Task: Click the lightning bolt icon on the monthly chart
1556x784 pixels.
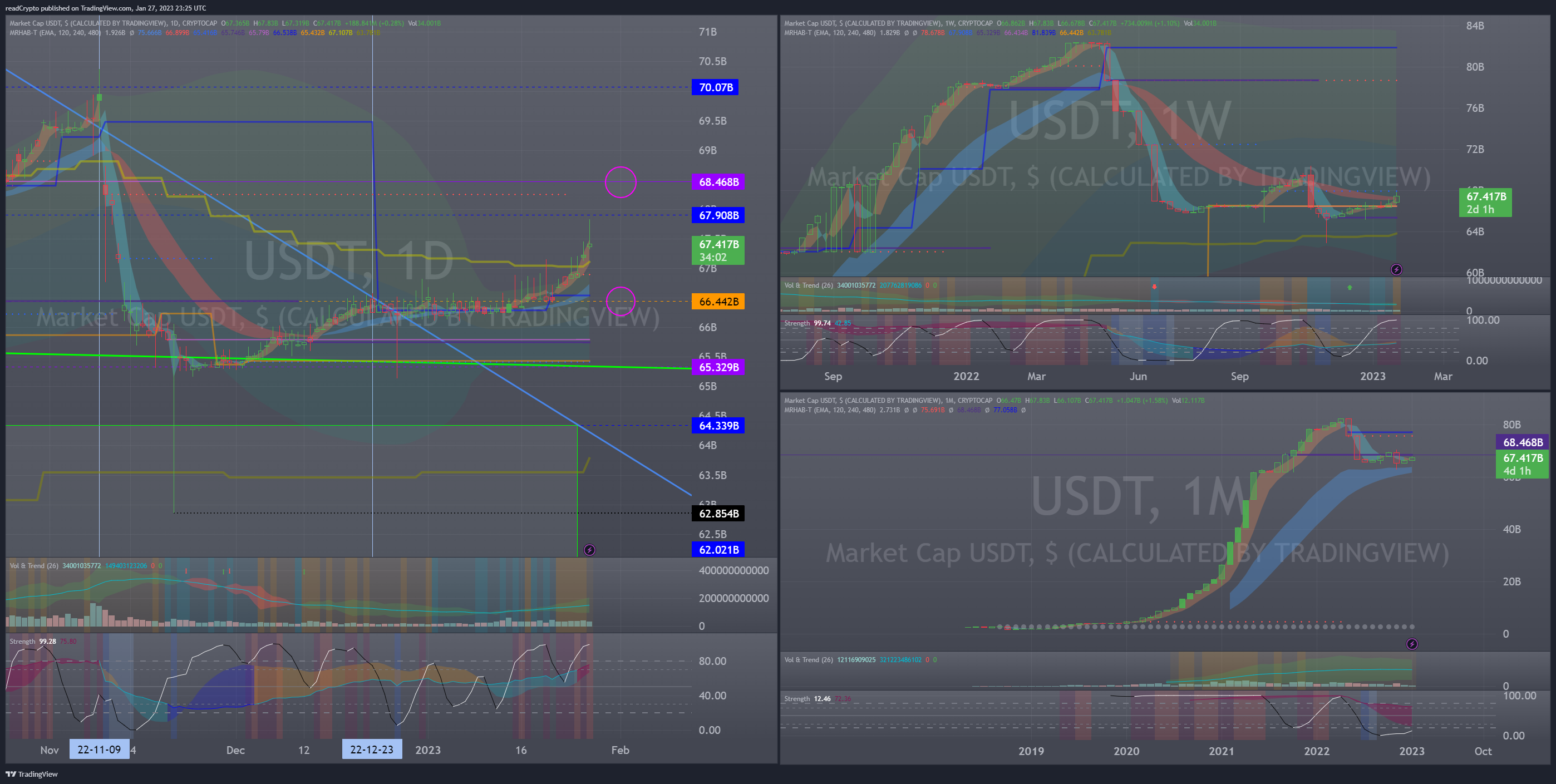Action: coord(1412,644)
